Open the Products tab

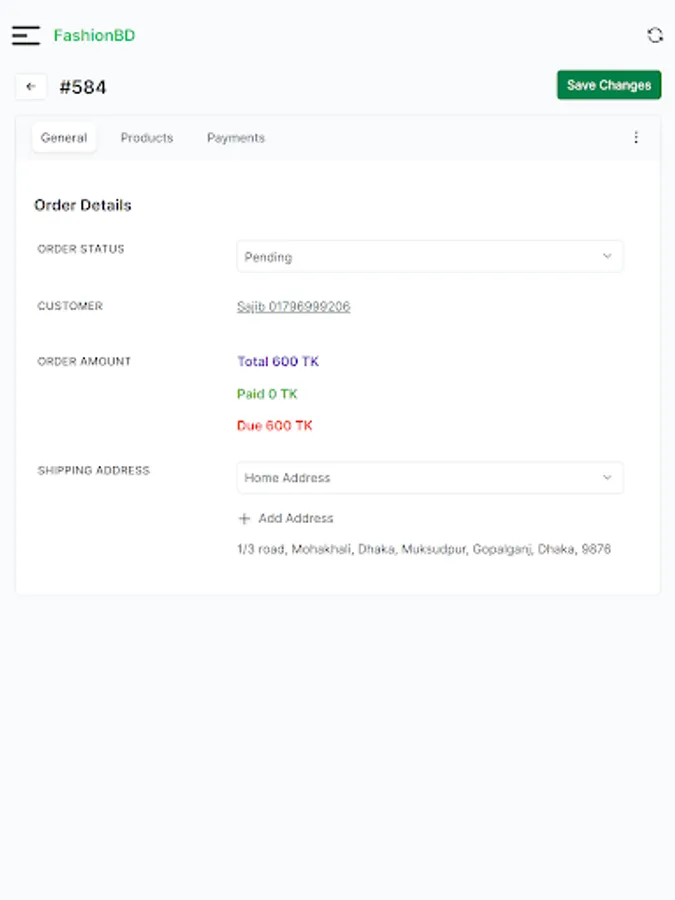point(147,138)
